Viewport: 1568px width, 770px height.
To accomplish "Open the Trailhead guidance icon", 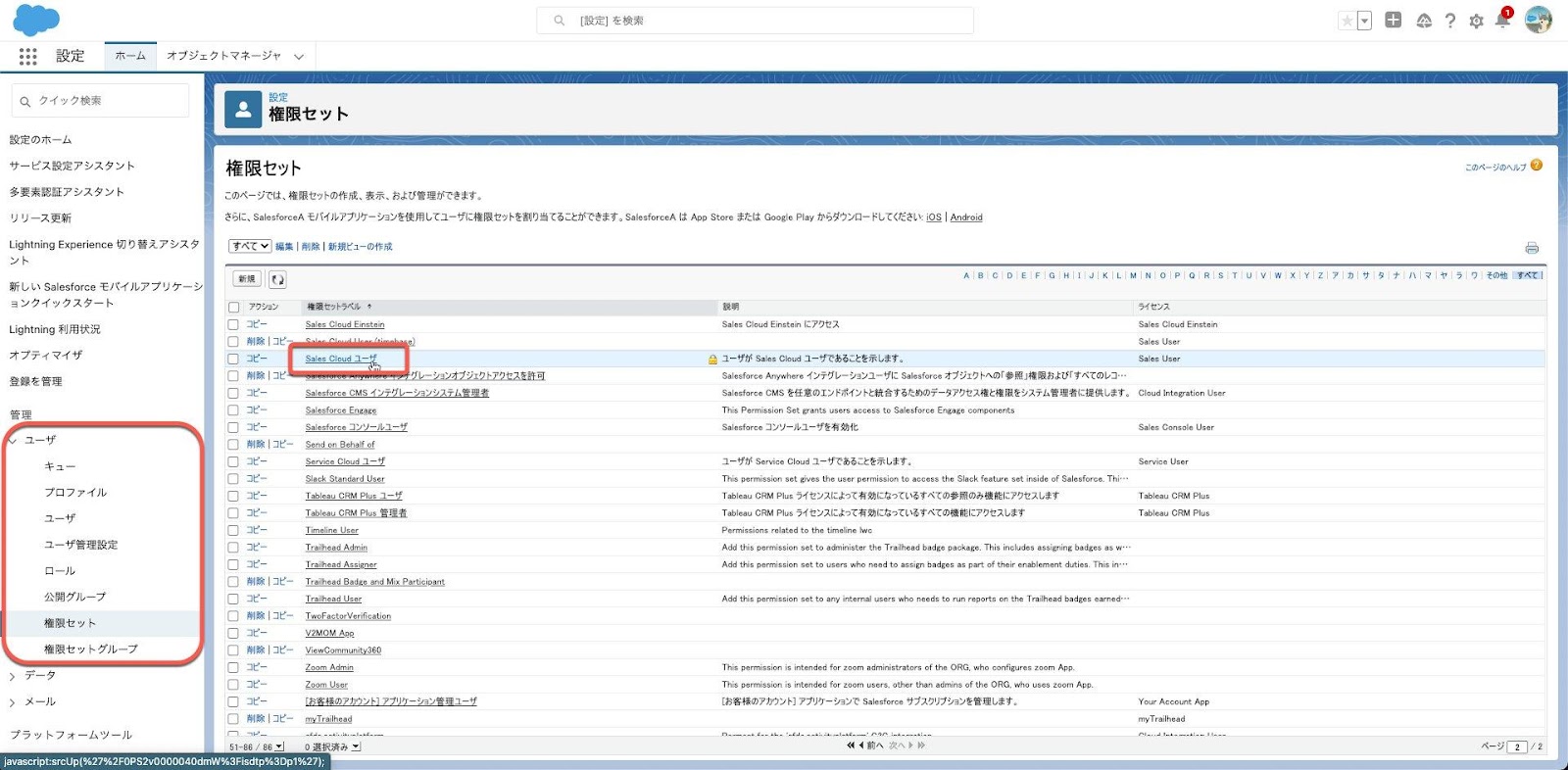I will [1424, 21].
